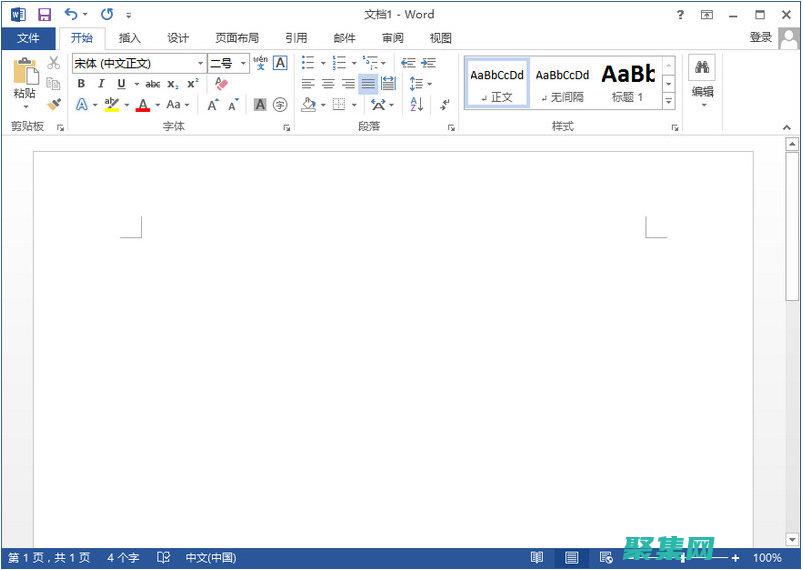Toggle Bold formatting
Screen dimensions: 803x570
tap(81, 84)
